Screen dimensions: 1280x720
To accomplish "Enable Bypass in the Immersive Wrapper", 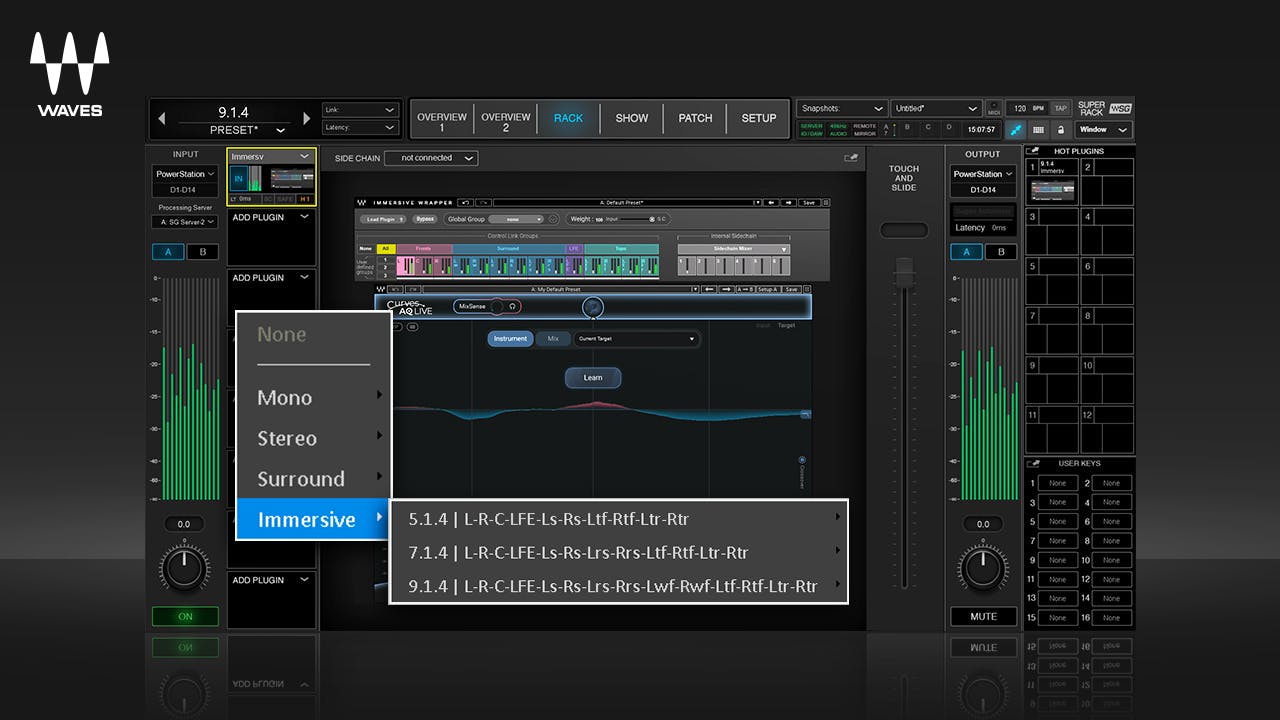I will click(x=424, y=218).
